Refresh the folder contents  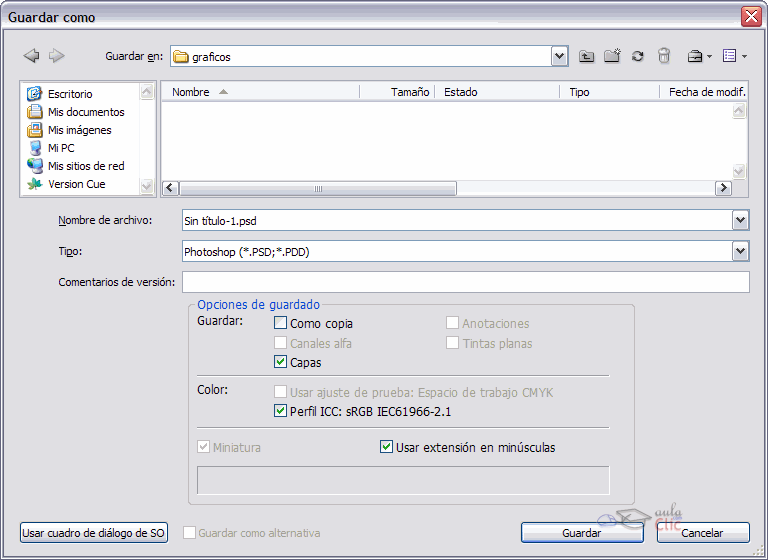(637, 57)
